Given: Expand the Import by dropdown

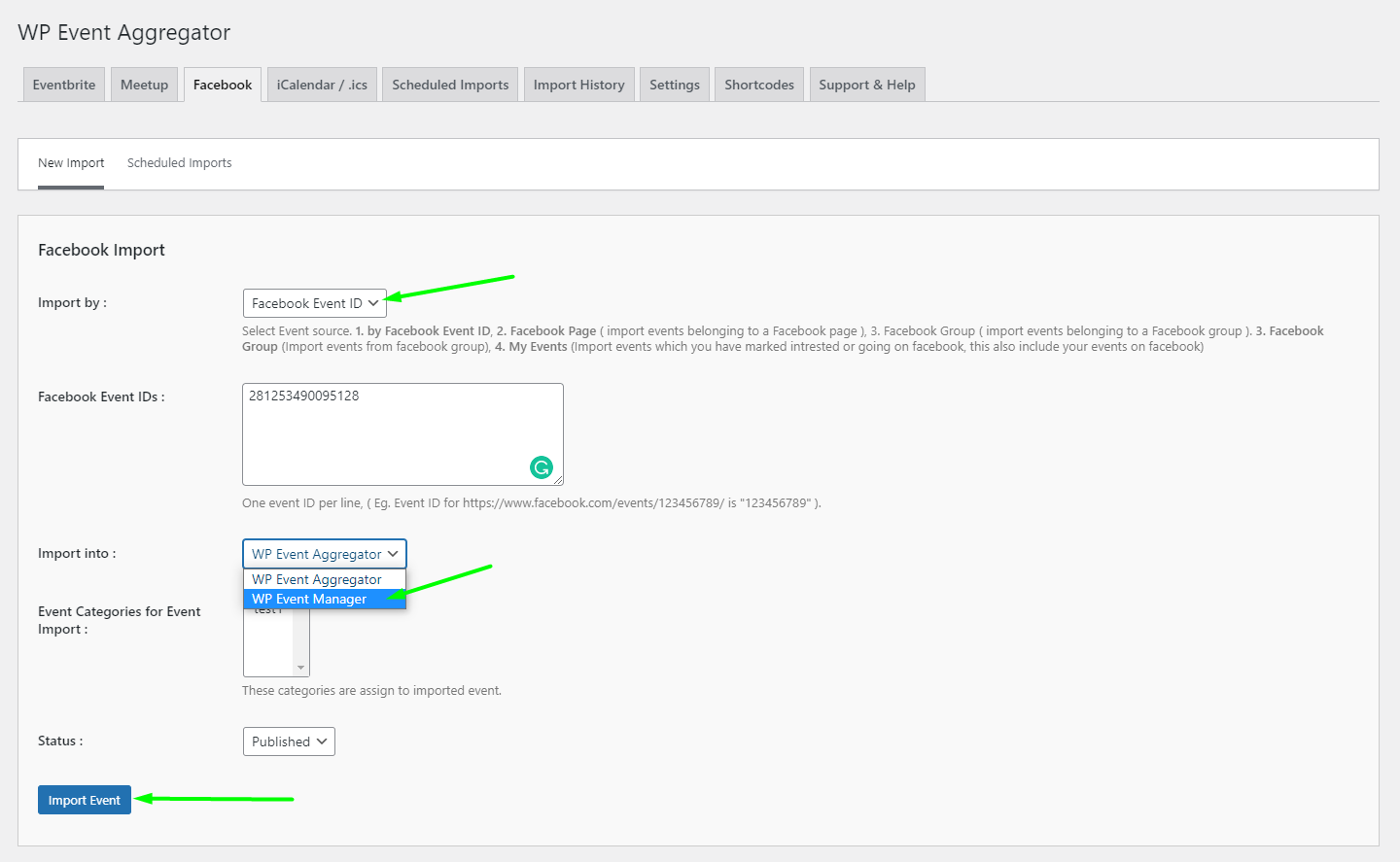Looking at the screenshot, I should (x=314, y=303).
